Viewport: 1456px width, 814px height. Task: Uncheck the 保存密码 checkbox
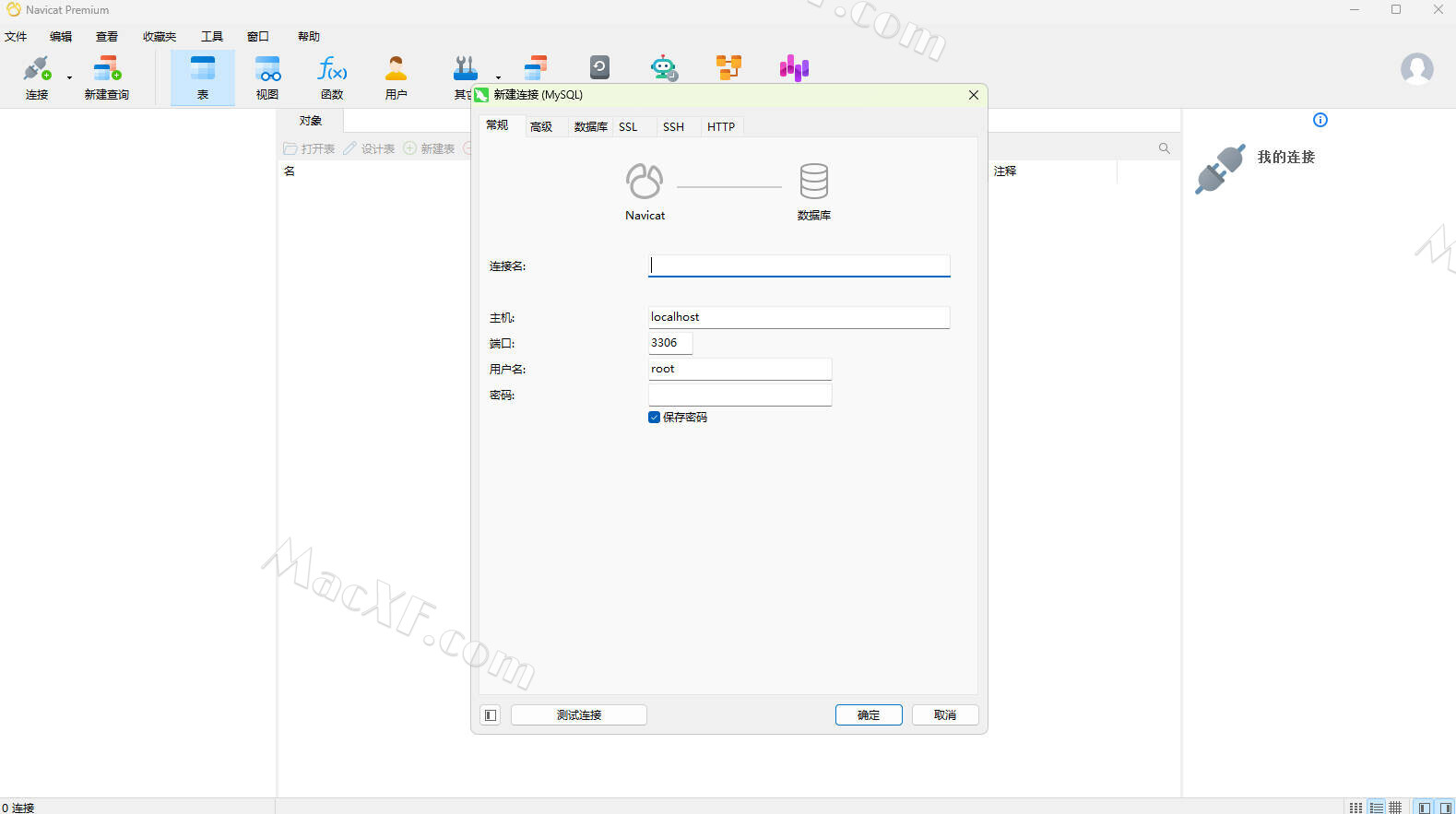[x=654, y=418]
